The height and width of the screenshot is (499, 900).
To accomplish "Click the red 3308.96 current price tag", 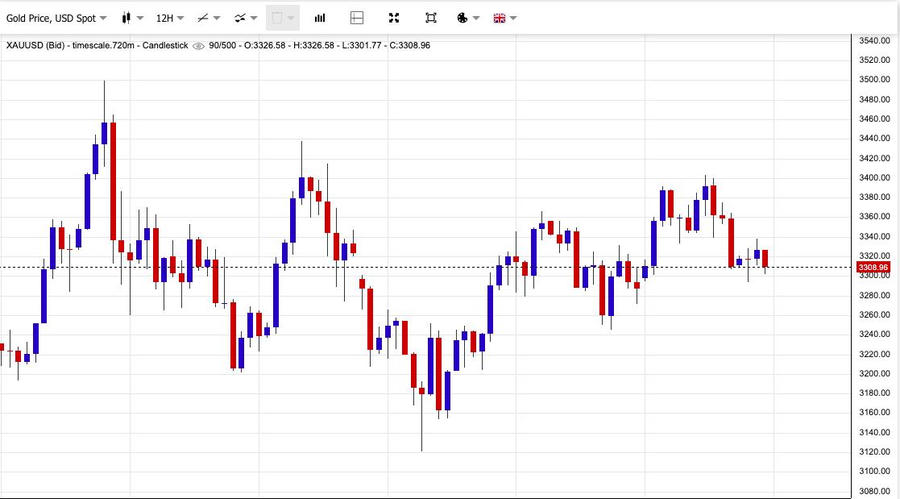I will (873, 268).
